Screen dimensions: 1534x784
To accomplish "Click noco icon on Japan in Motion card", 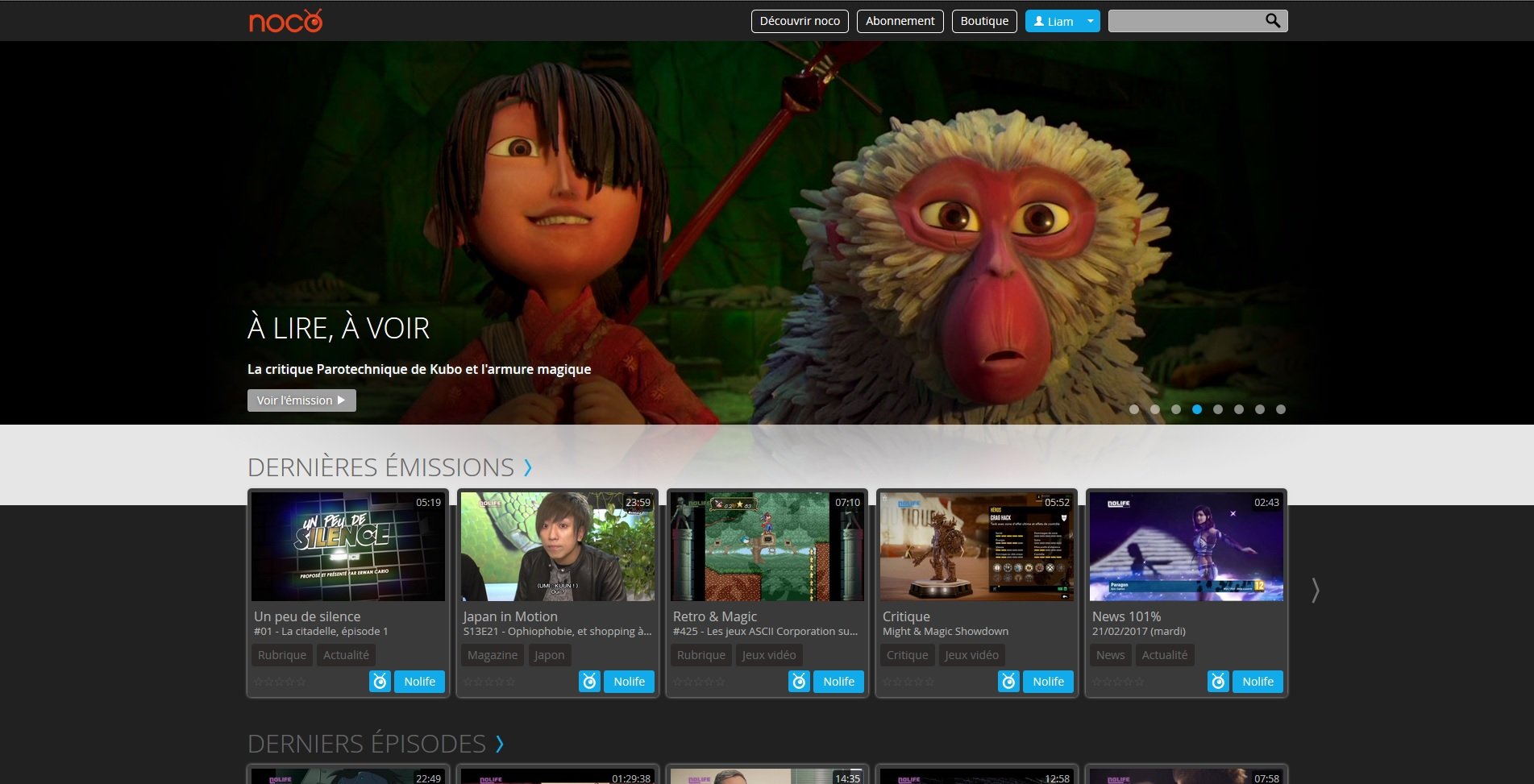I will (x=589, y=682).
